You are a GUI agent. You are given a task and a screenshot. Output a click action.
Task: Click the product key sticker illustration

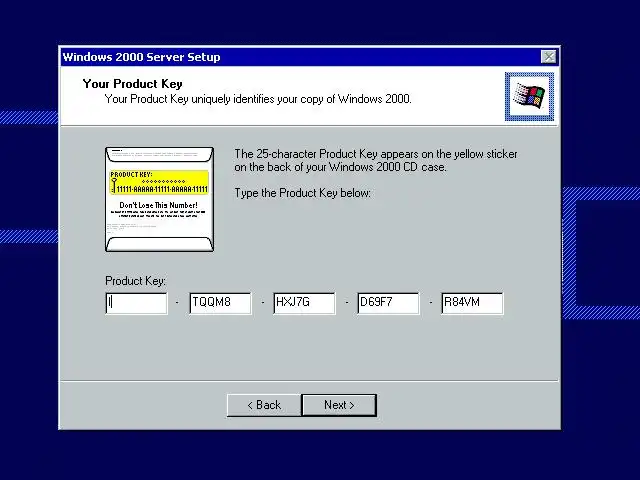pyautogui.click(x=160, y=199)
